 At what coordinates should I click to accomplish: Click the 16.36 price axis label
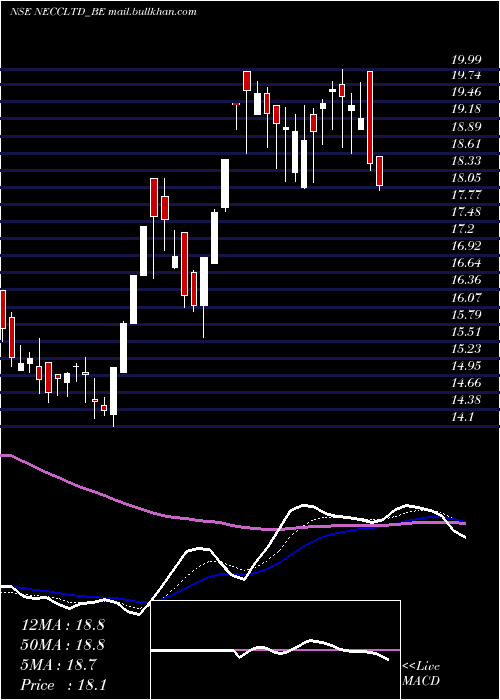(x=467, y=280)
